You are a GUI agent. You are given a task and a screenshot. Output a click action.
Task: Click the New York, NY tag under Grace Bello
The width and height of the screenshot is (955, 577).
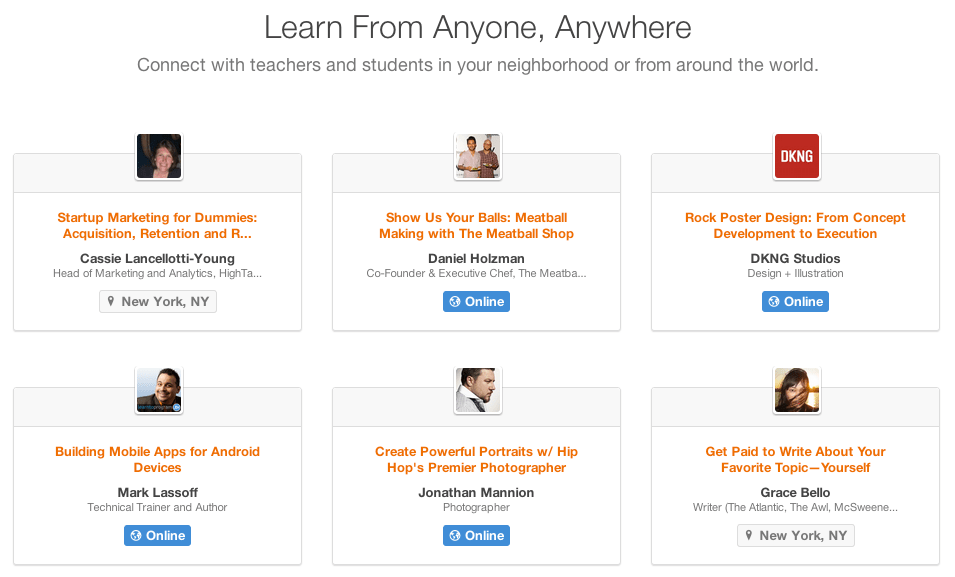tap(796, 535)
